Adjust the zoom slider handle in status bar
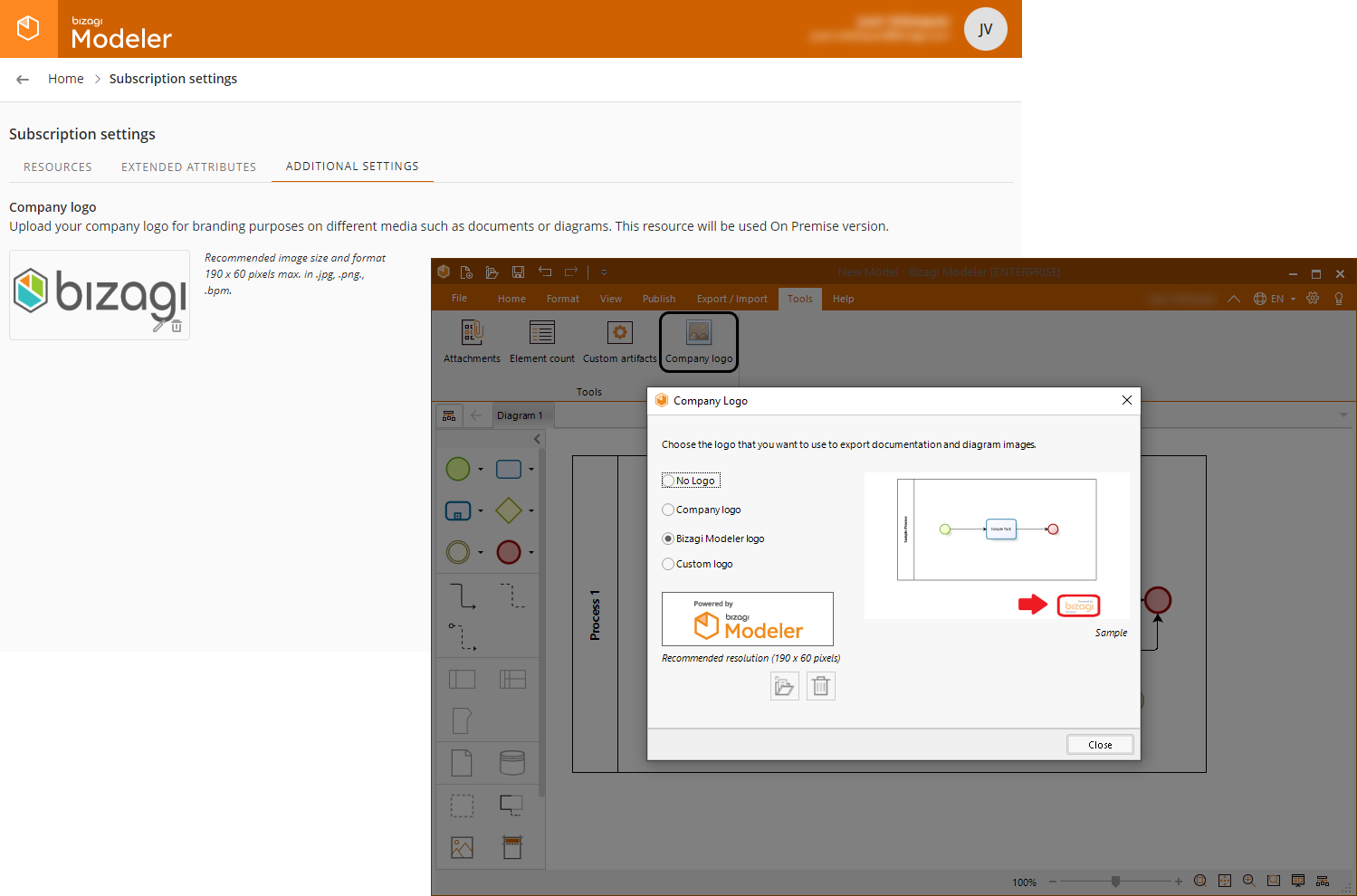1357x896 pixels. coord(1115,882)
